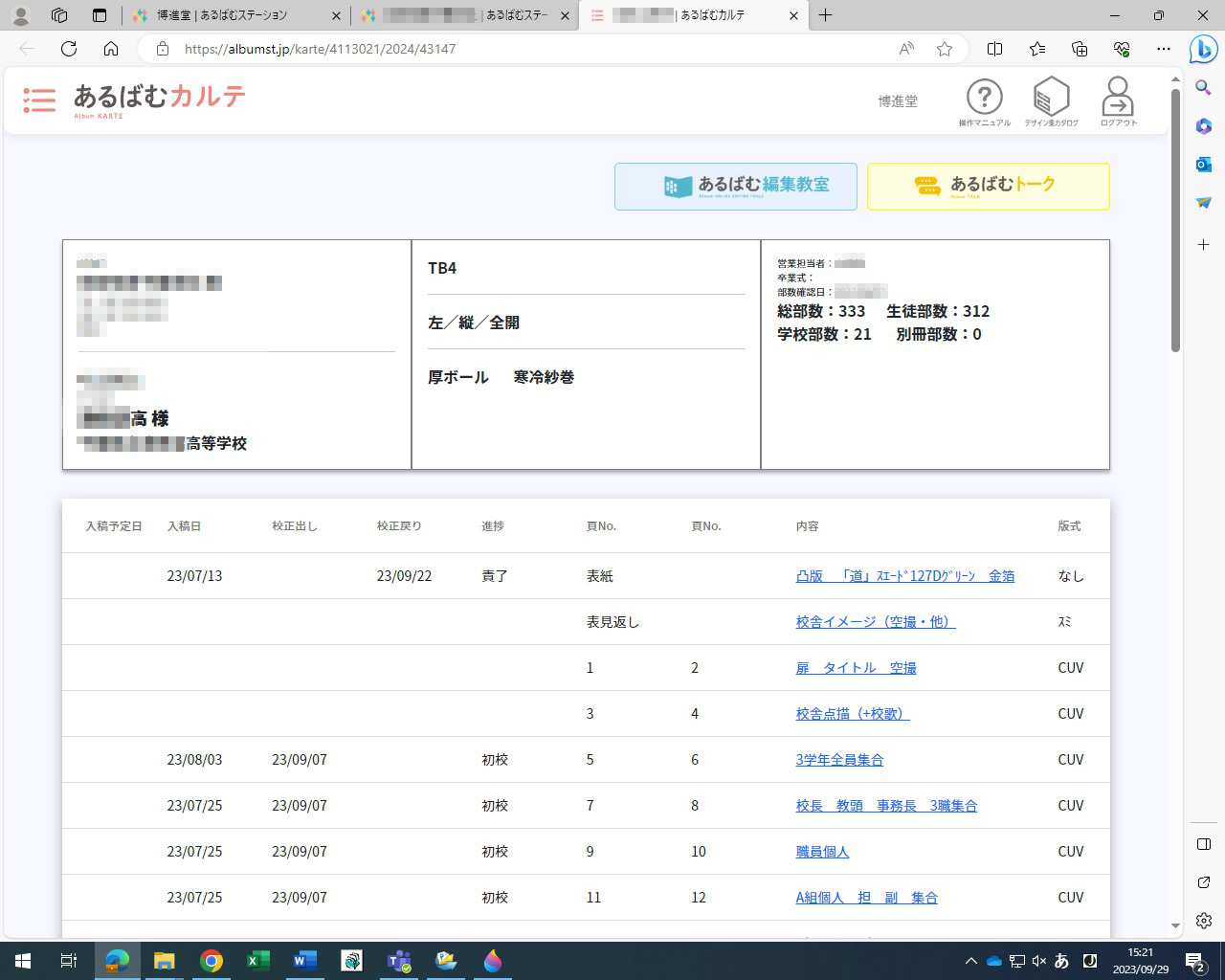
Task: Switch to the third あるばむカルテ tab
Action: pos(687,15)
